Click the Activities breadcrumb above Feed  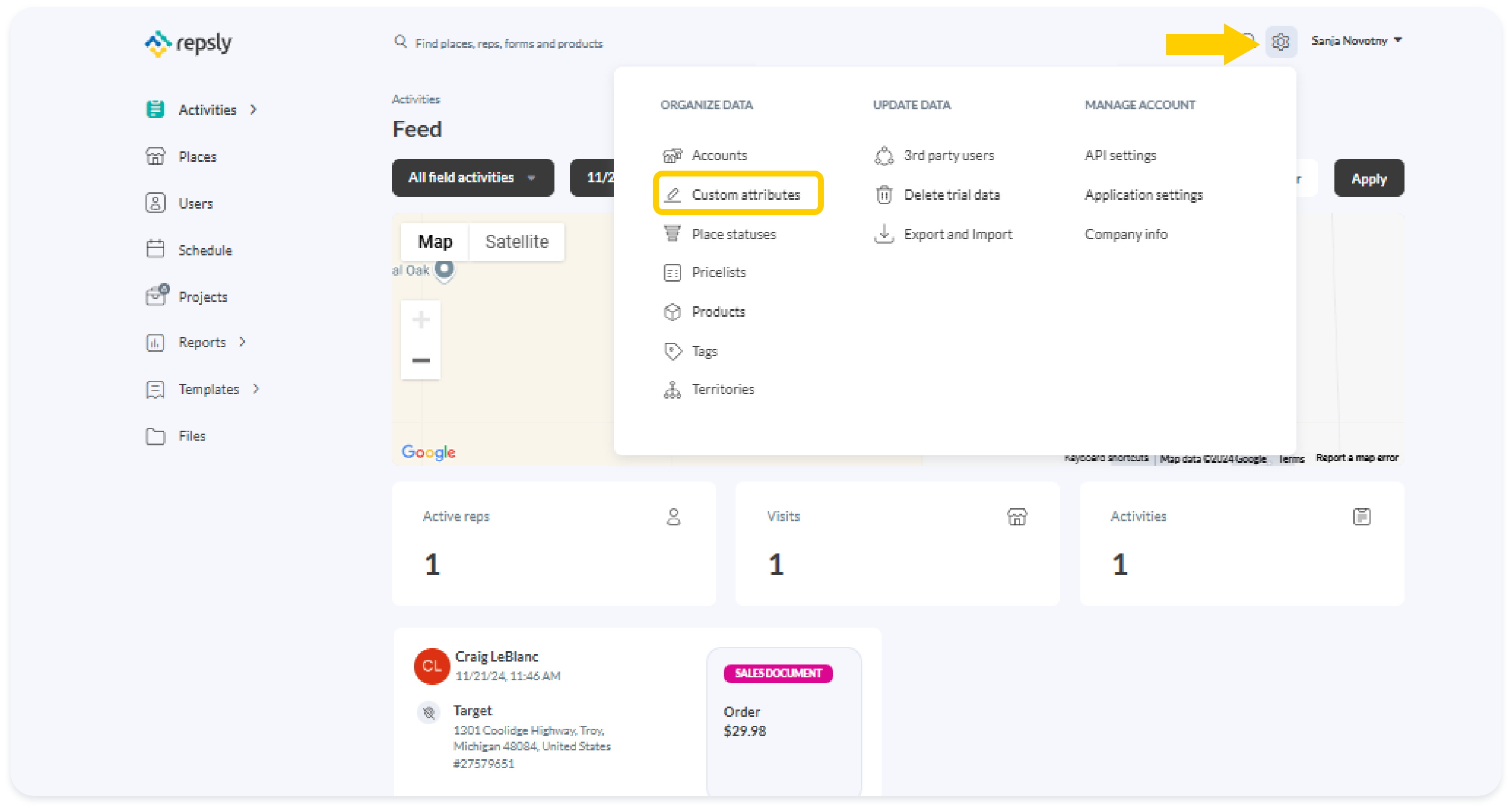[x=415, y=99]
